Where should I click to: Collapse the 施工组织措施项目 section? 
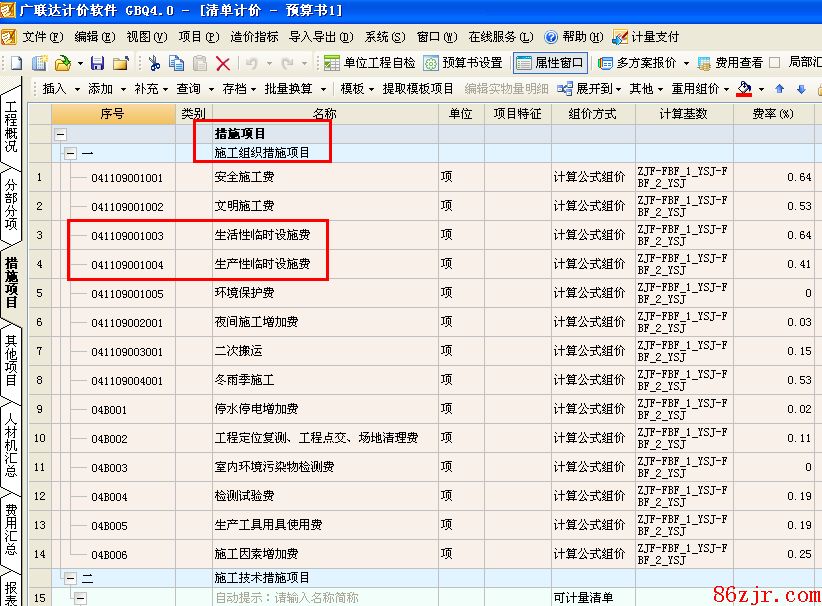pos(70,154)
